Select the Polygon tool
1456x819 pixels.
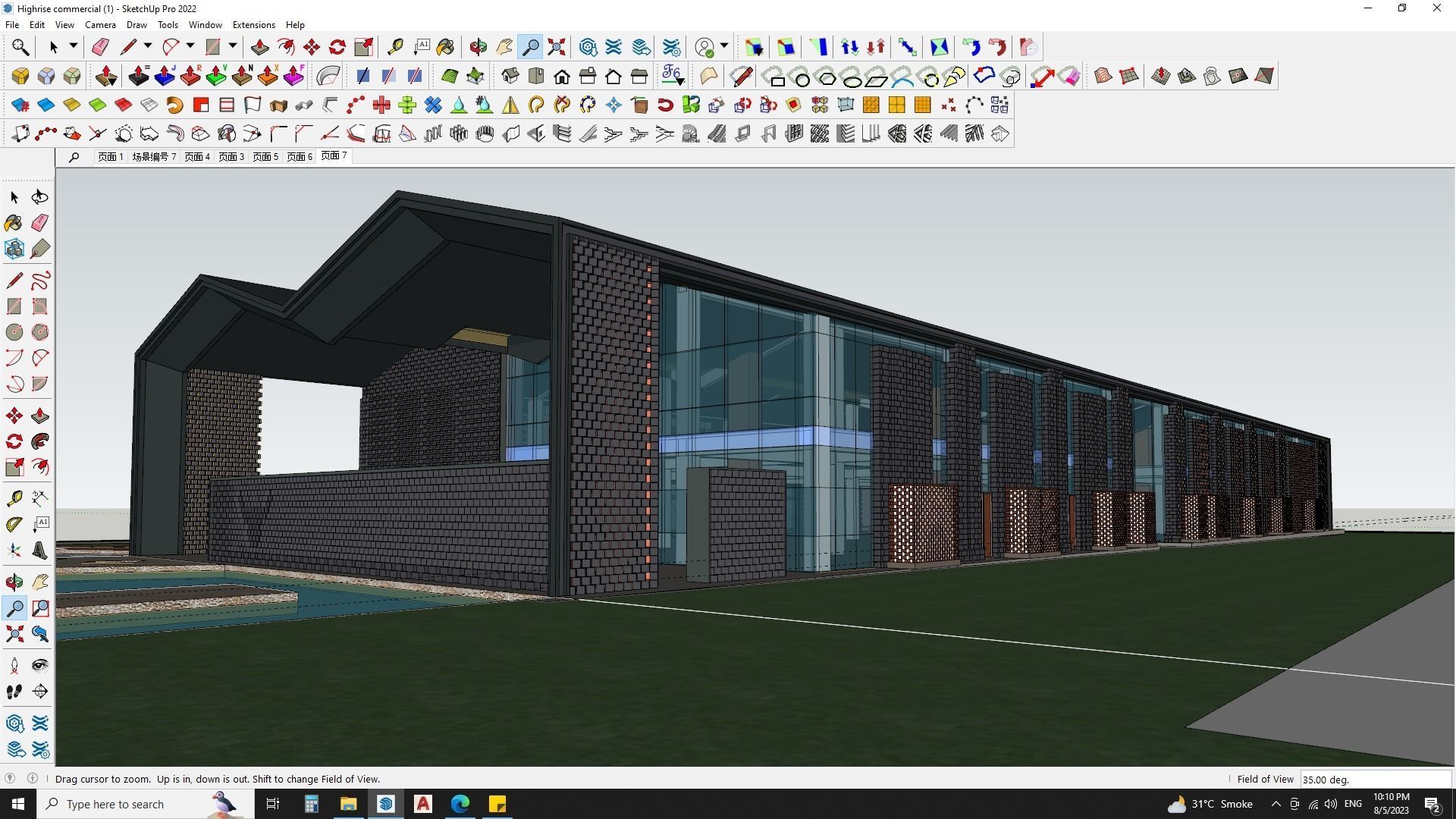point(40,332)
